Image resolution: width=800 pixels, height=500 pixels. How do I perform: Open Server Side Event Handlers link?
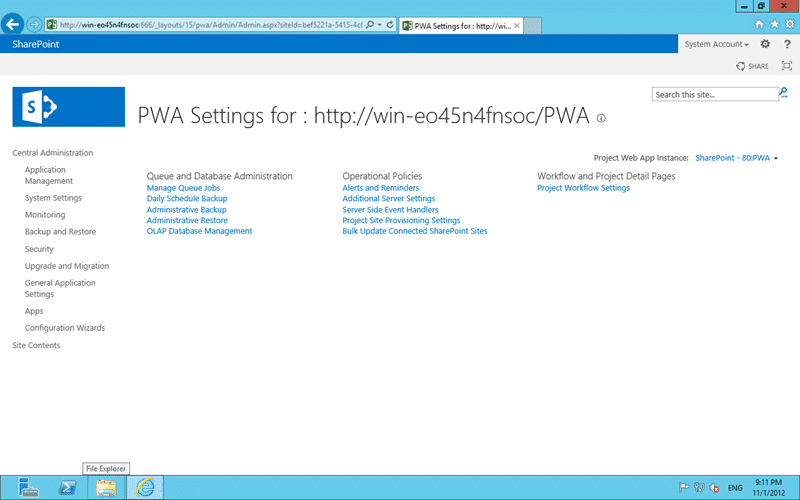[390, 210]
